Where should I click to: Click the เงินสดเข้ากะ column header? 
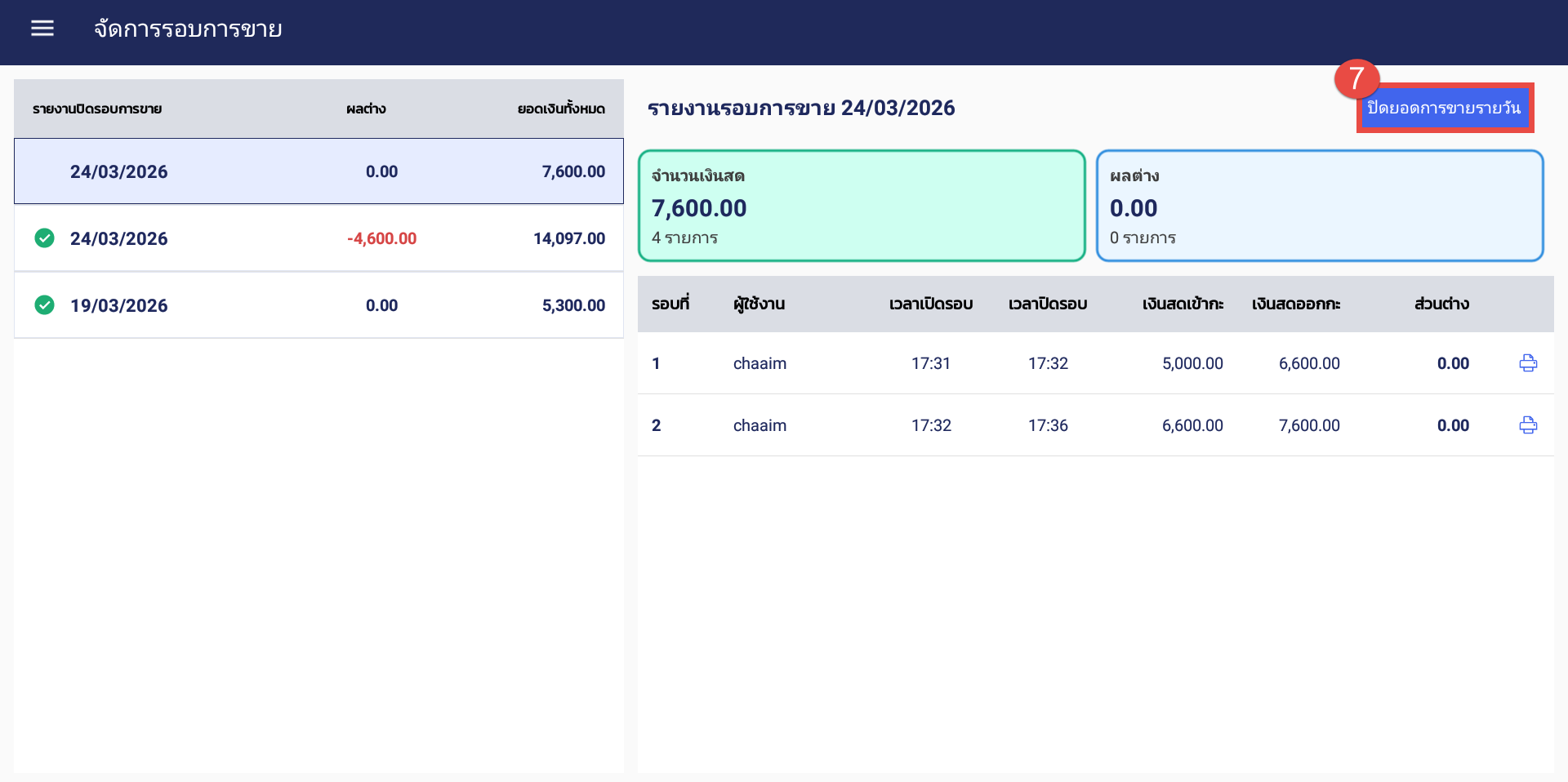[1182, 304]
